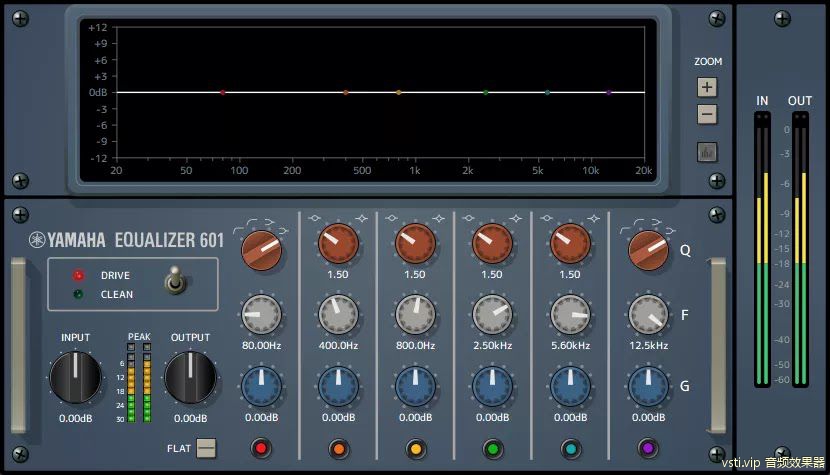Screen dimensions: 830x475
Task: Click the INPUT 0.00dB value readout
Action: 75,418
